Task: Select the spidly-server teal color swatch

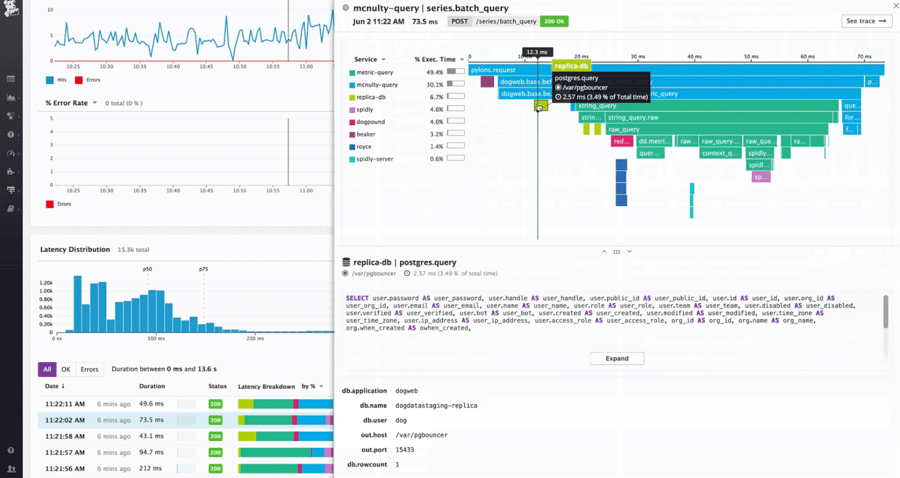Action: pyautogui.click(x=352, y=159)
